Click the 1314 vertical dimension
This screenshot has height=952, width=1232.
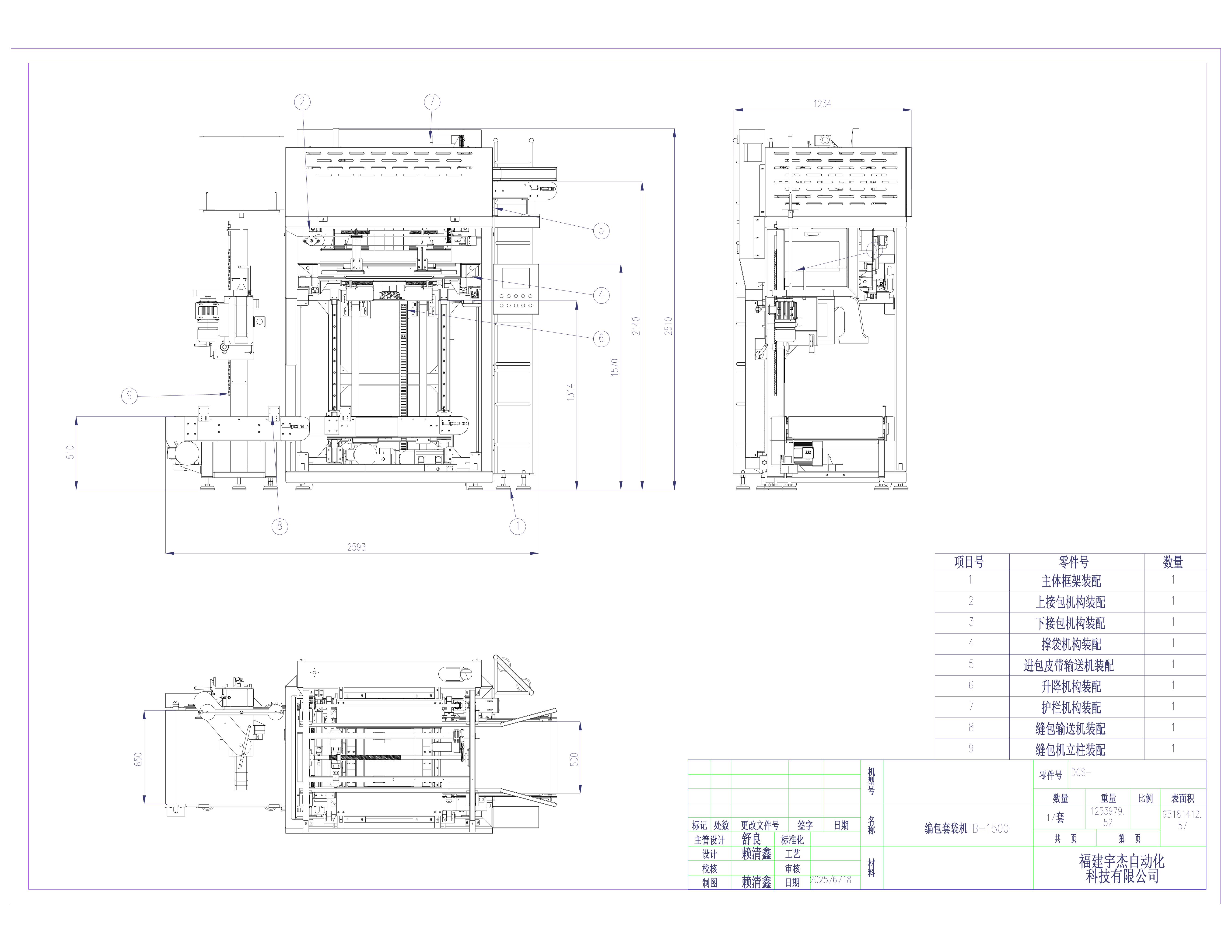[x=571, y=392]
